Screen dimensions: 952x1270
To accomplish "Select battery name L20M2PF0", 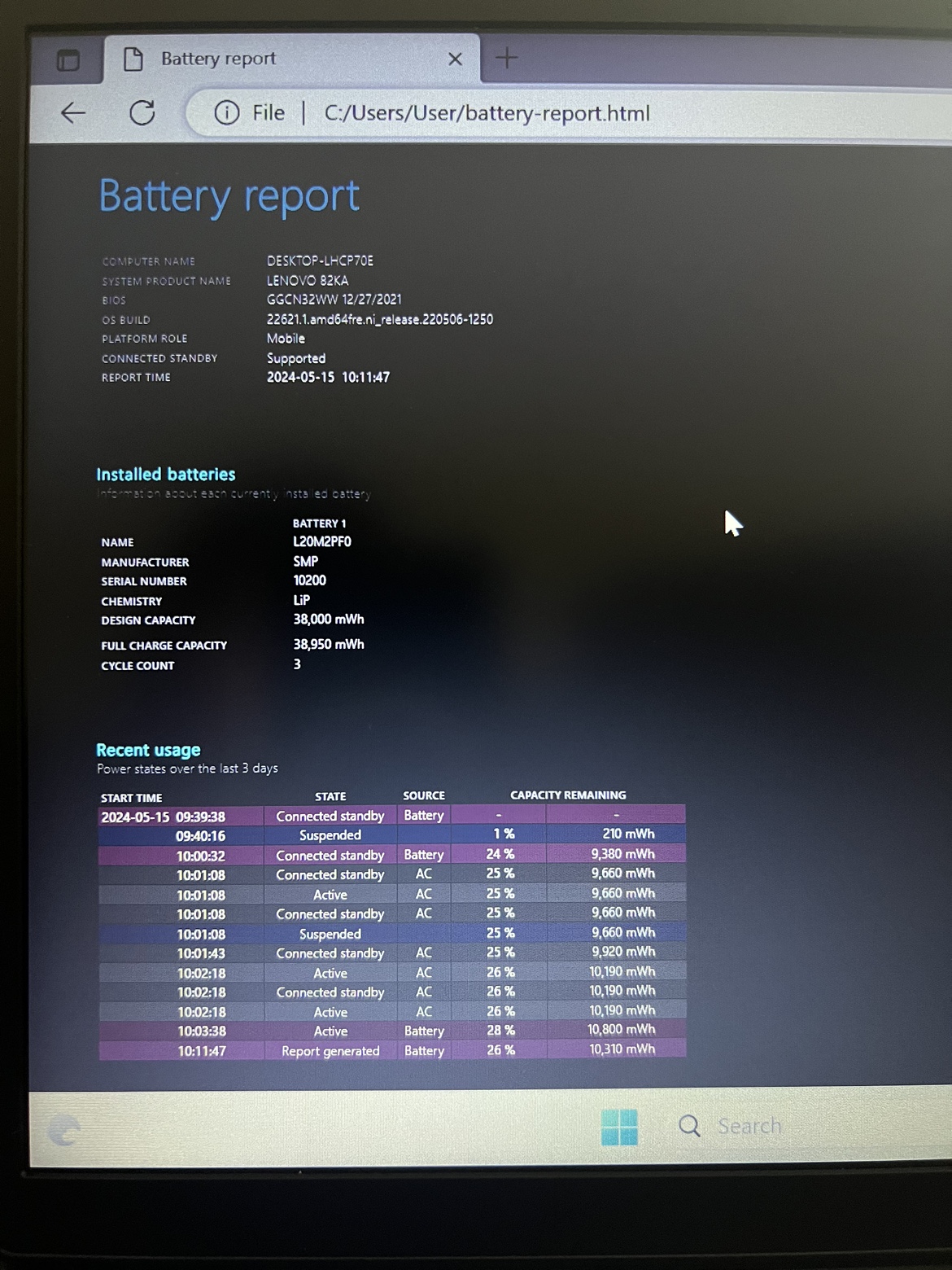I will click(322, 541).
